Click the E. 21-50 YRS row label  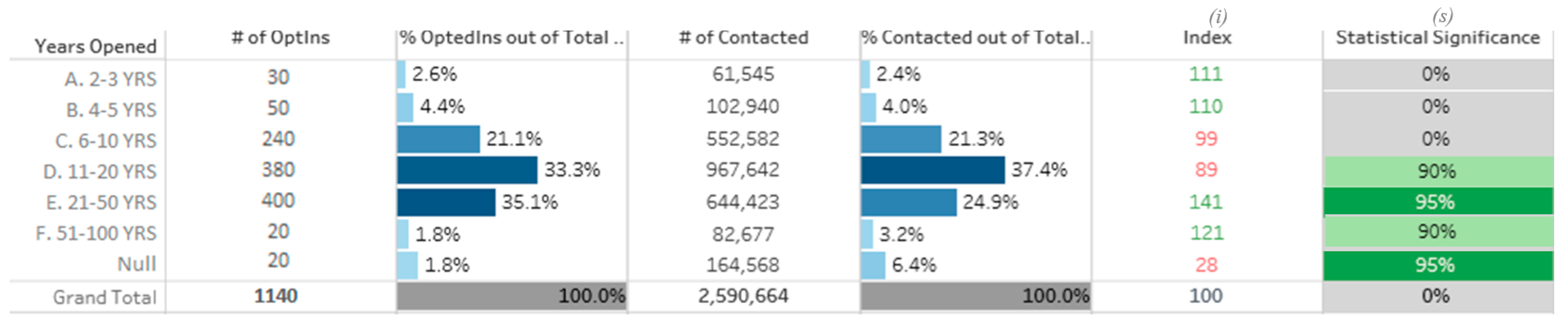point(101,203)
